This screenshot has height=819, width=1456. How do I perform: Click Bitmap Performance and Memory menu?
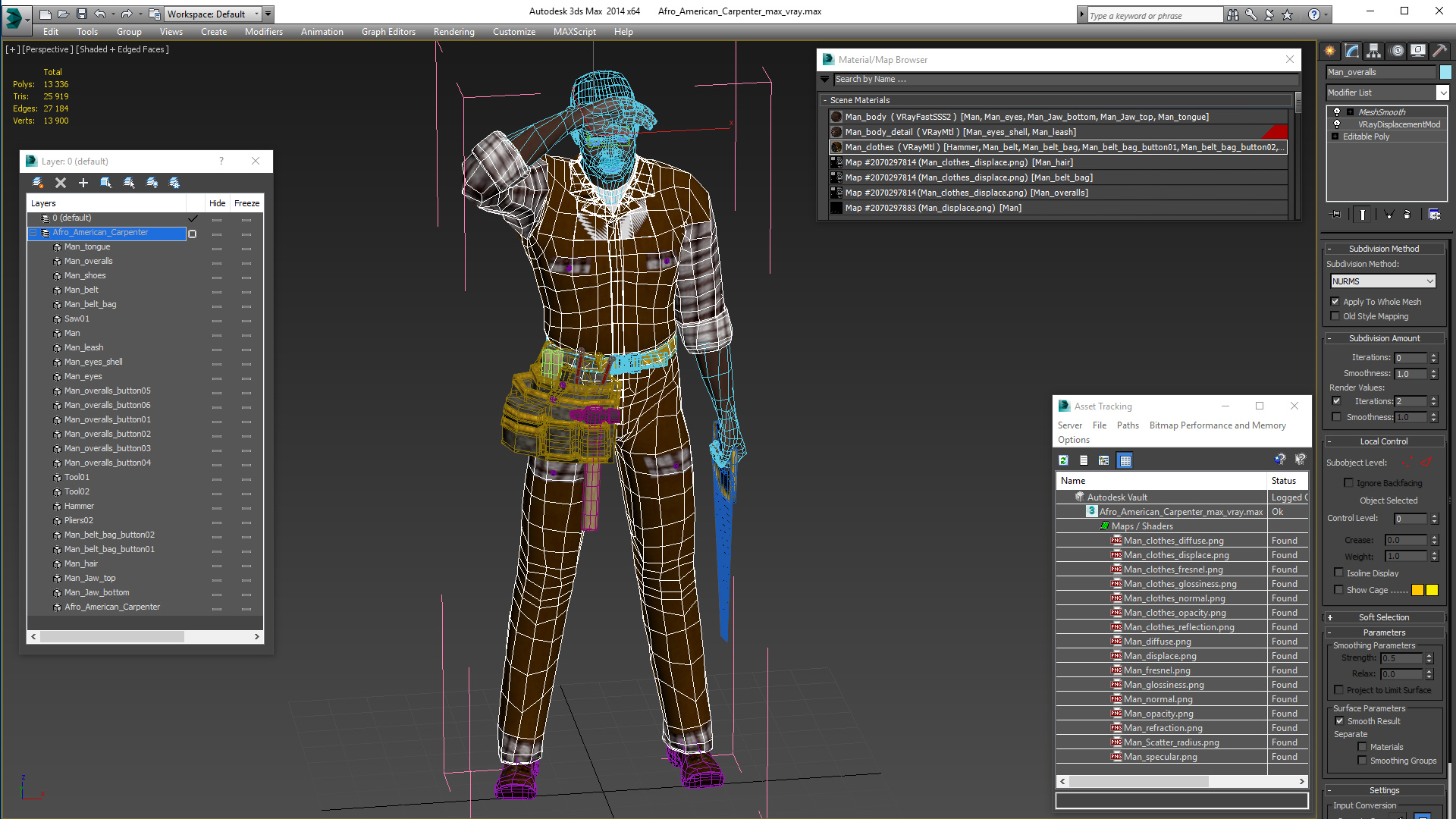coord(1217,425)
